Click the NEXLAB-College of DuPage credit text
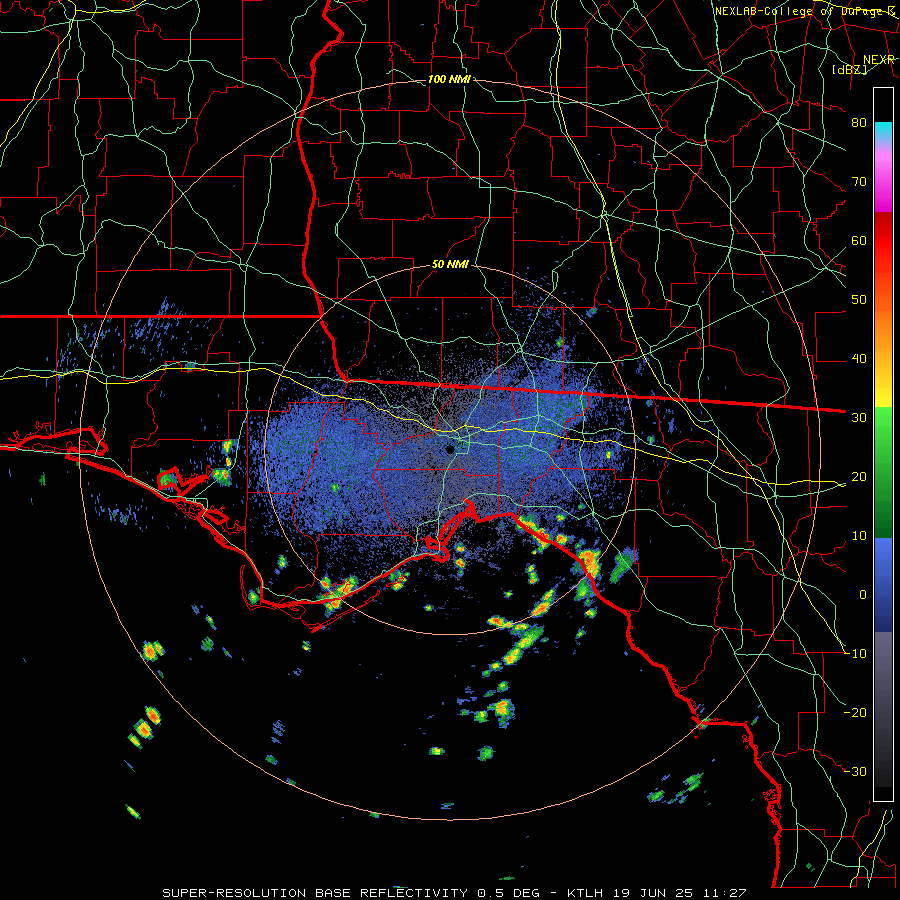This screenshot has width=900, height=900. coord(805,11)
